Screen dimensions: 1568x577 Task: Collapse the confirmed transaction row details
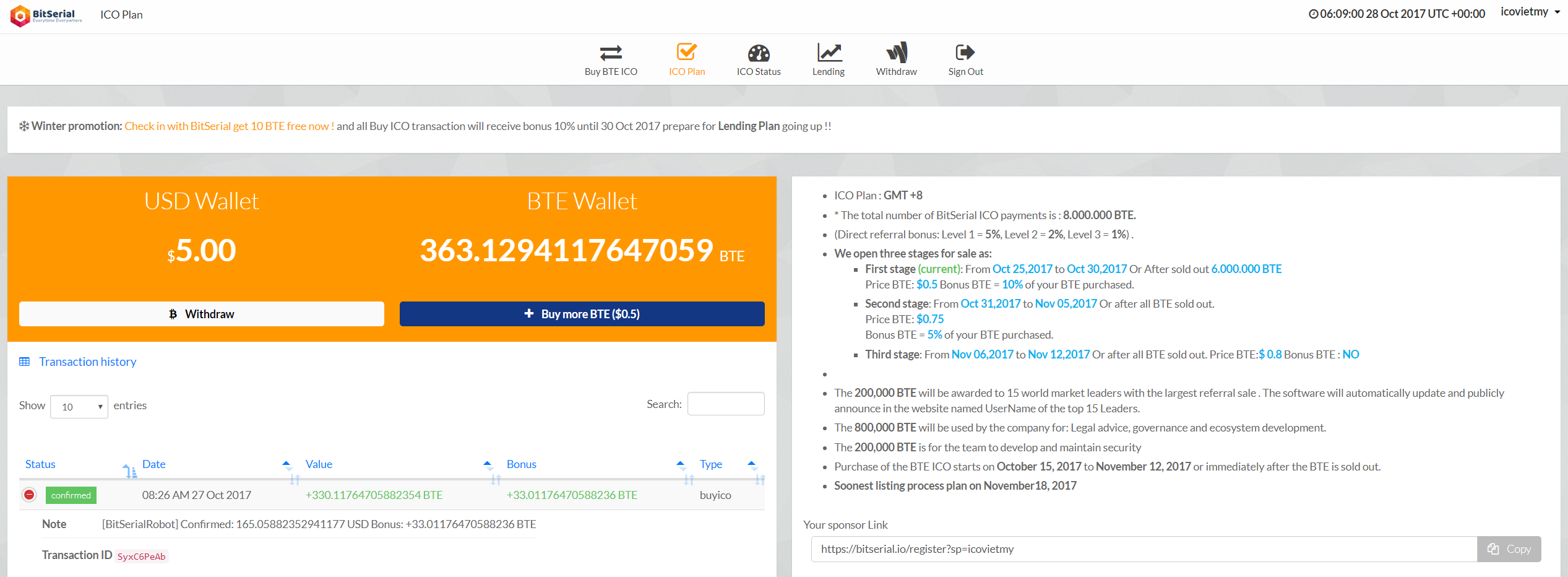coord(29,495)
